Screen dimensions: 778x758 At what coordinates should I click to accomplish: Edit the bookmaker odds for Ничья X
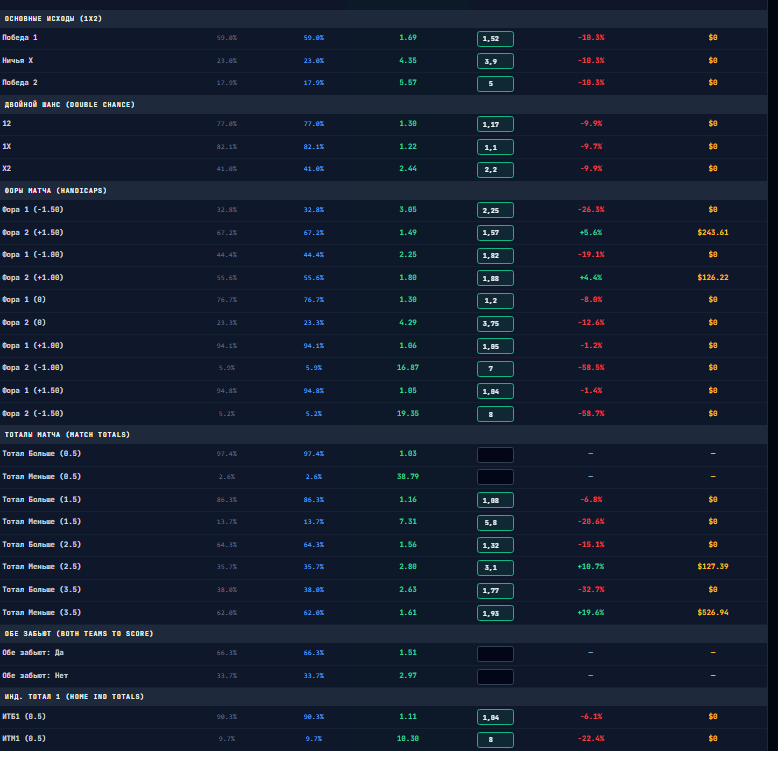[495, 62]
